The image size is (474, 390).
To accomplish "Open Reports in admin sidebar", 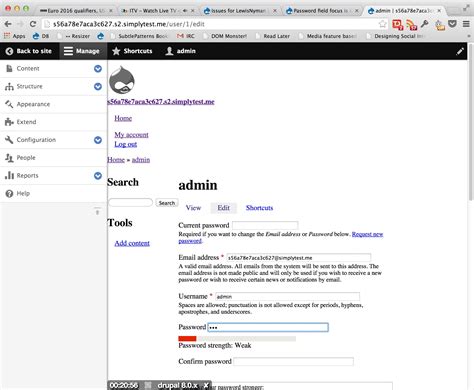I will (27, 175).
